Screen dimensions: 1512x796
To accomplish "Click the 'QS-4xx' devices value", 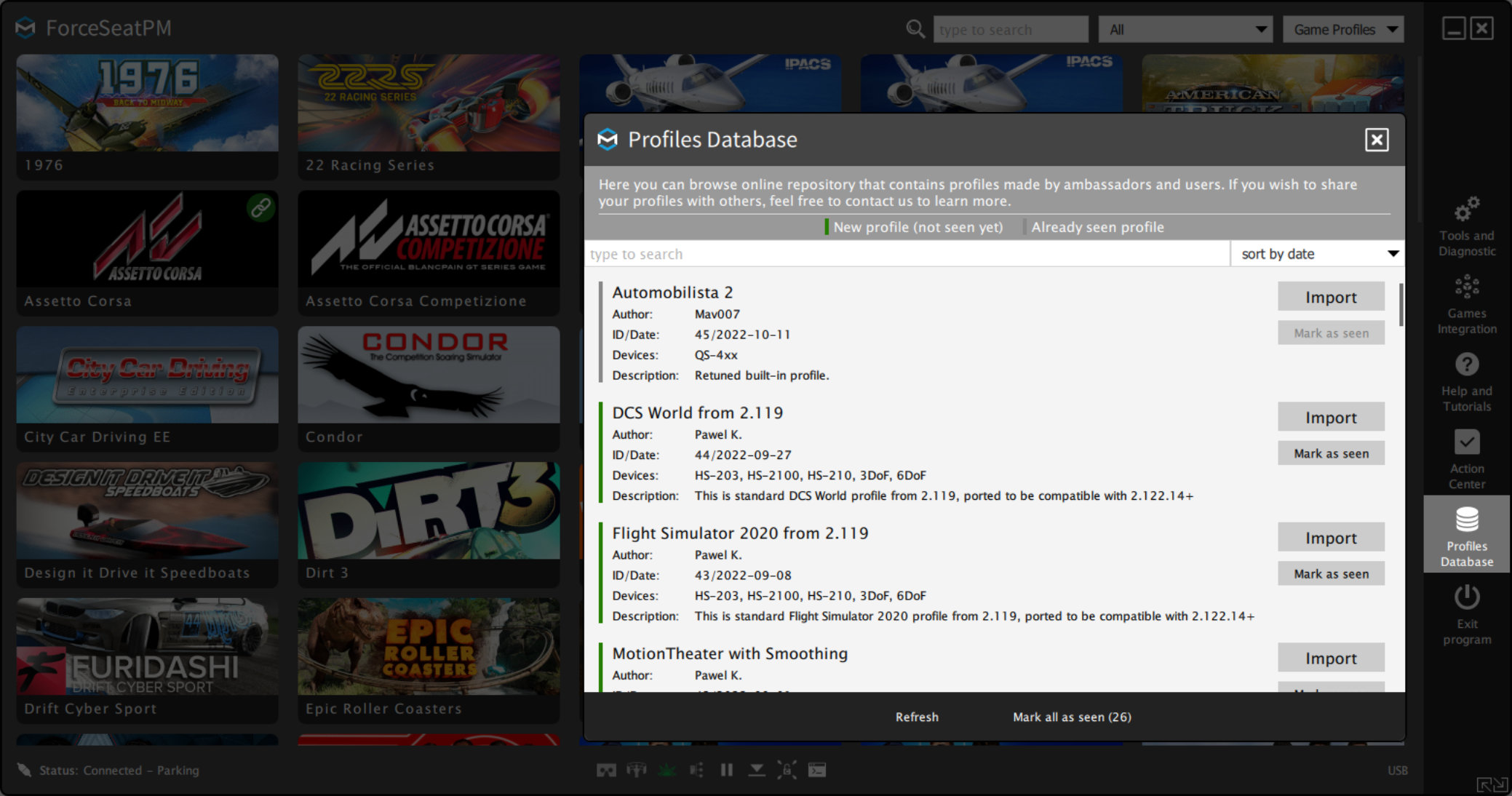I will (x=716, y=355).
